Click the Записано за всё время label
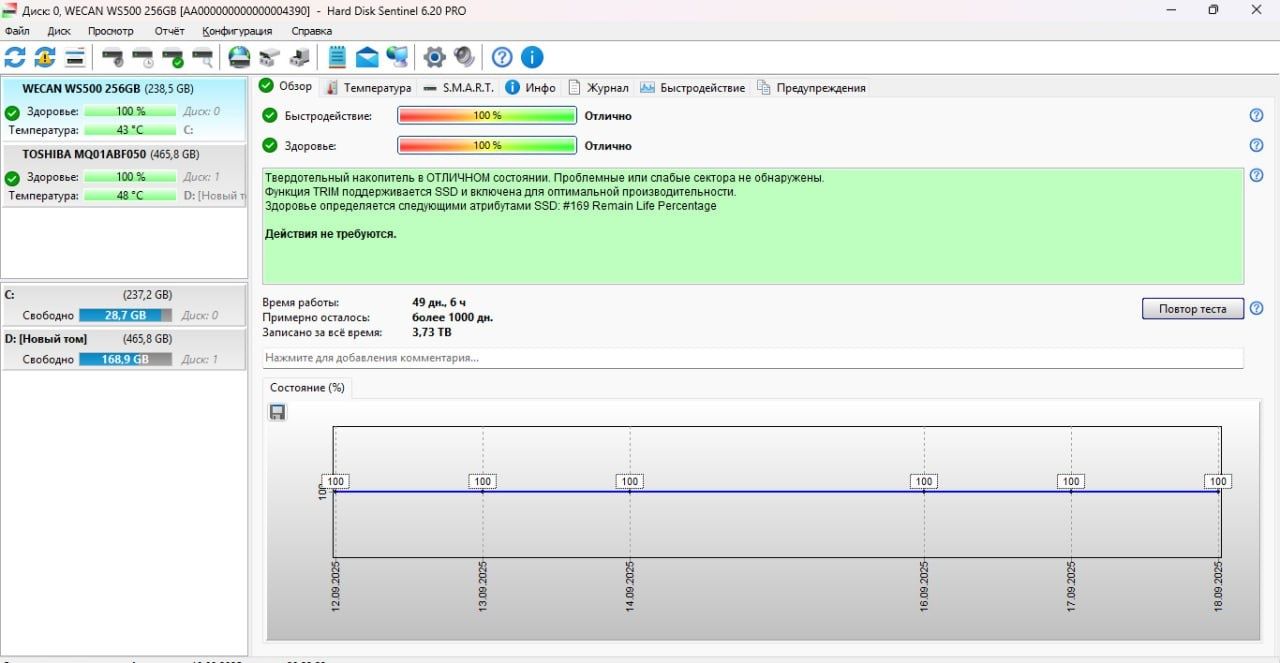1280x663 pixels. [x=321, y=333]
